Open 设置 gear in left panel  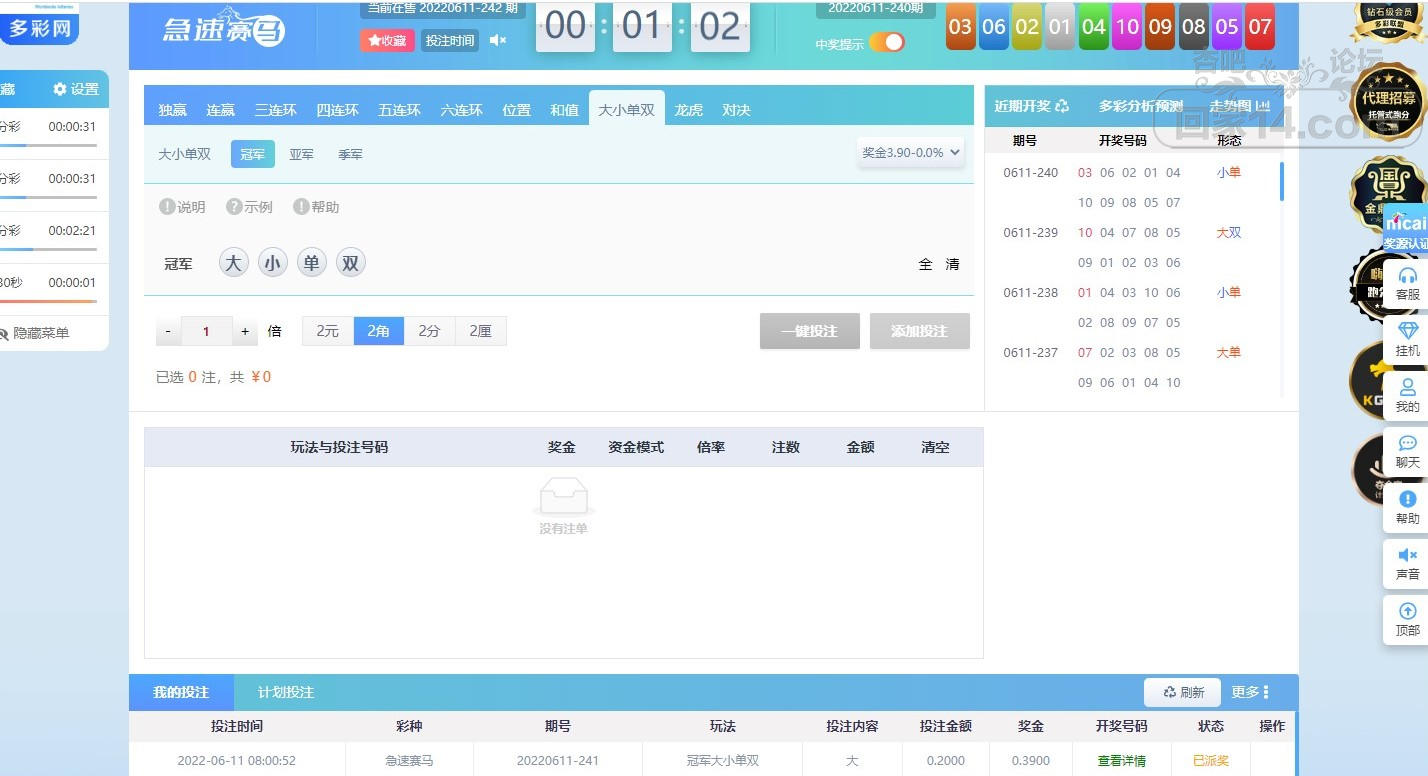(76, 89)
